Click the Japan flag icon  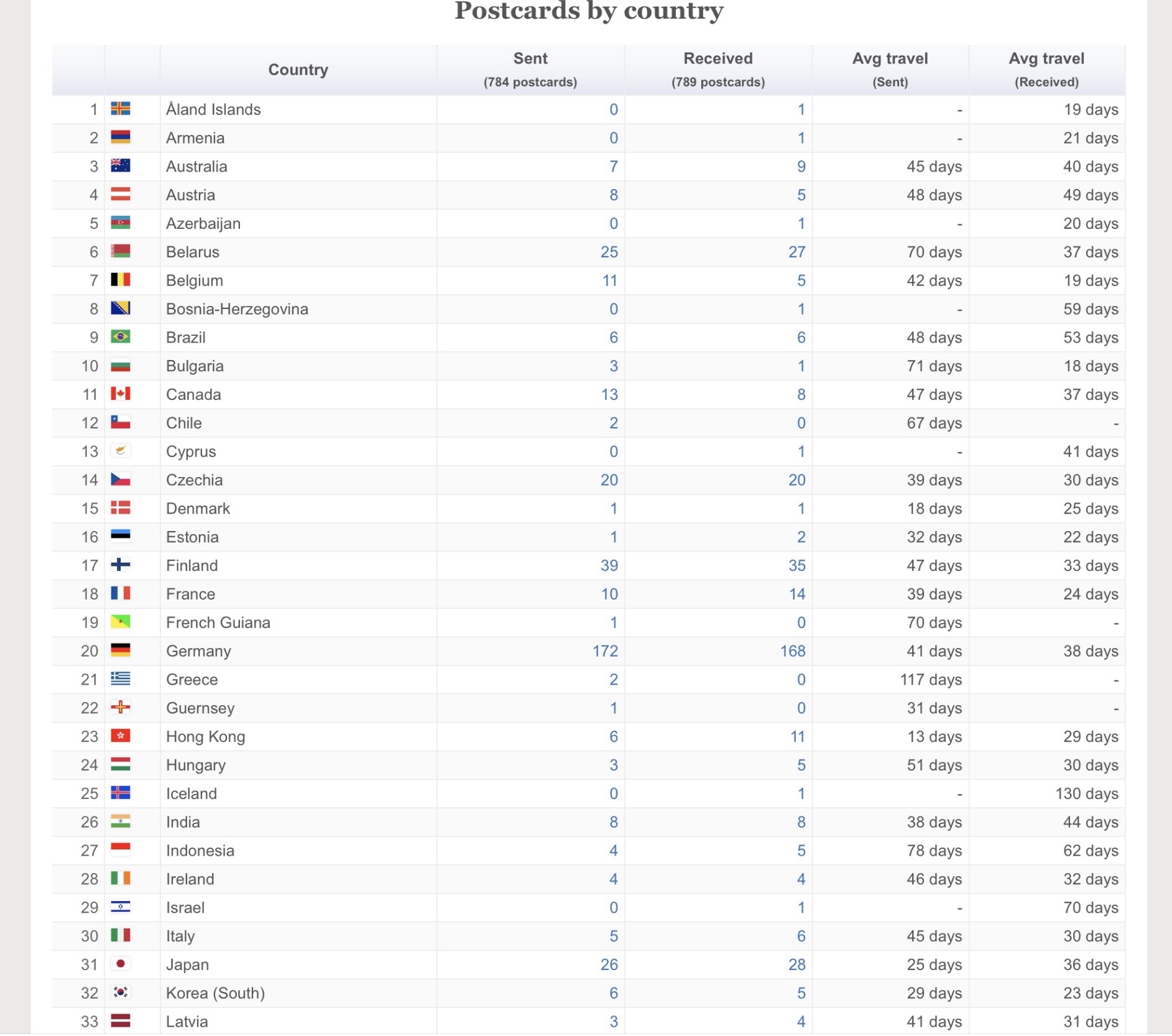click(121, 963)
